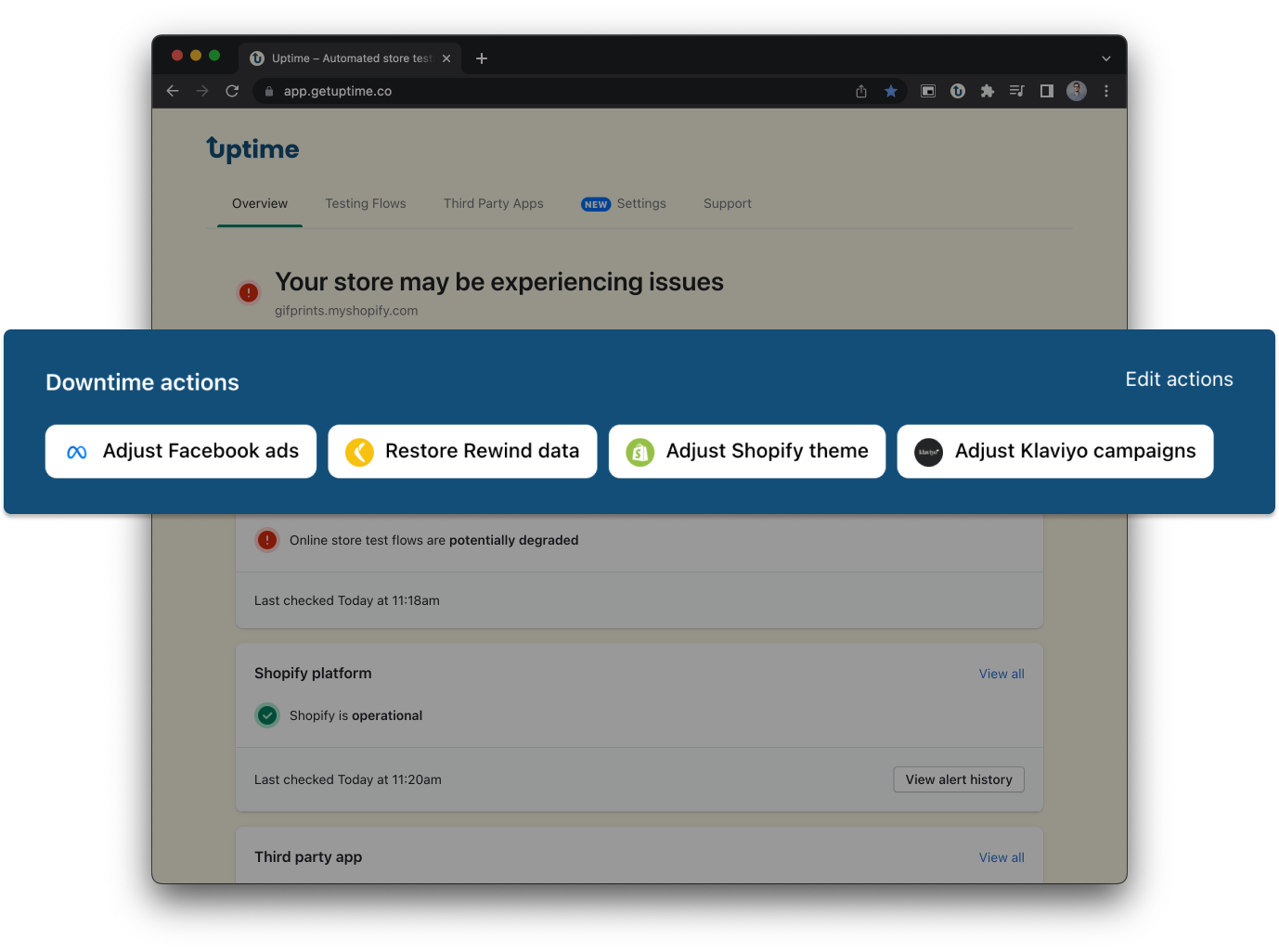Click the gifprints.myshopify.com store address
Screen dimensions: 1279x952
(346, 311)
